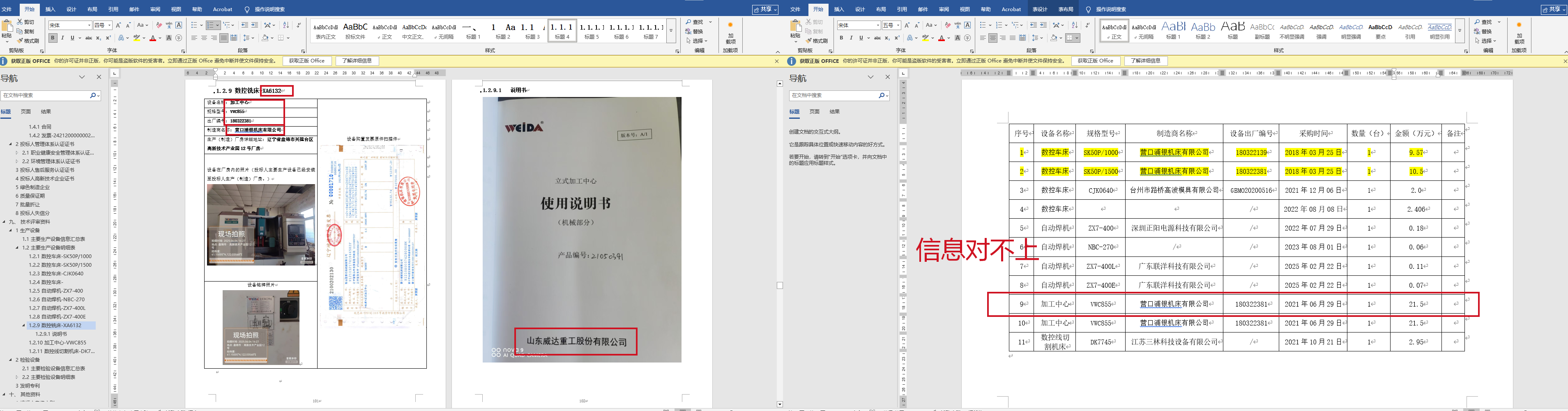Open the 插入 tab in the left window
The width and height of the screenshot is (1568, 411).
[x=51, y=9]
